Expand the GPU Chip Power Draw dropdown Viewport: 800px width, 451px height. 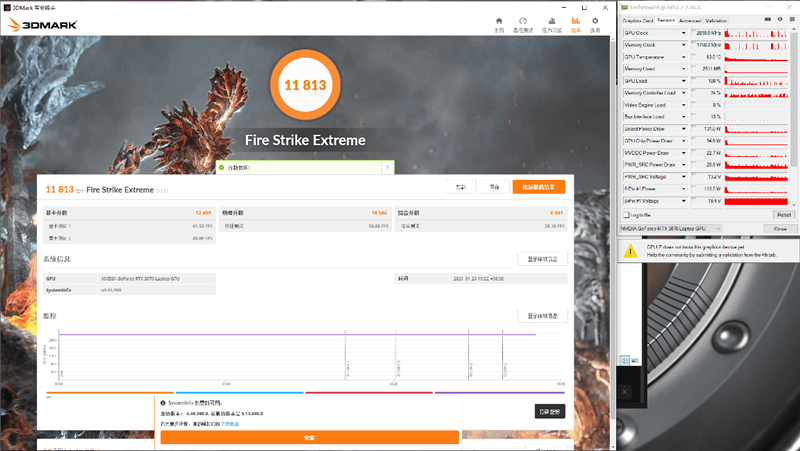click(x=684, y=141)
